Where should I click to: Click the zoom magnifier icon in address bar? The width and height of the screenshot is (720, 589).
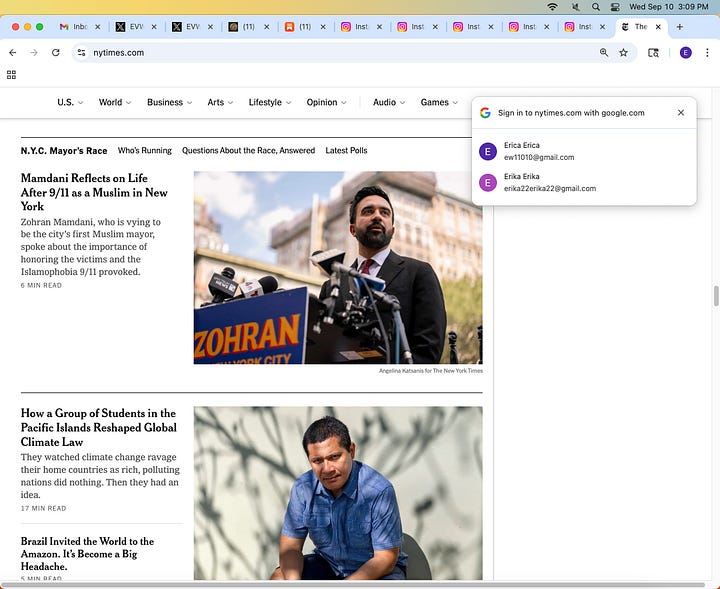coord(604,53)
